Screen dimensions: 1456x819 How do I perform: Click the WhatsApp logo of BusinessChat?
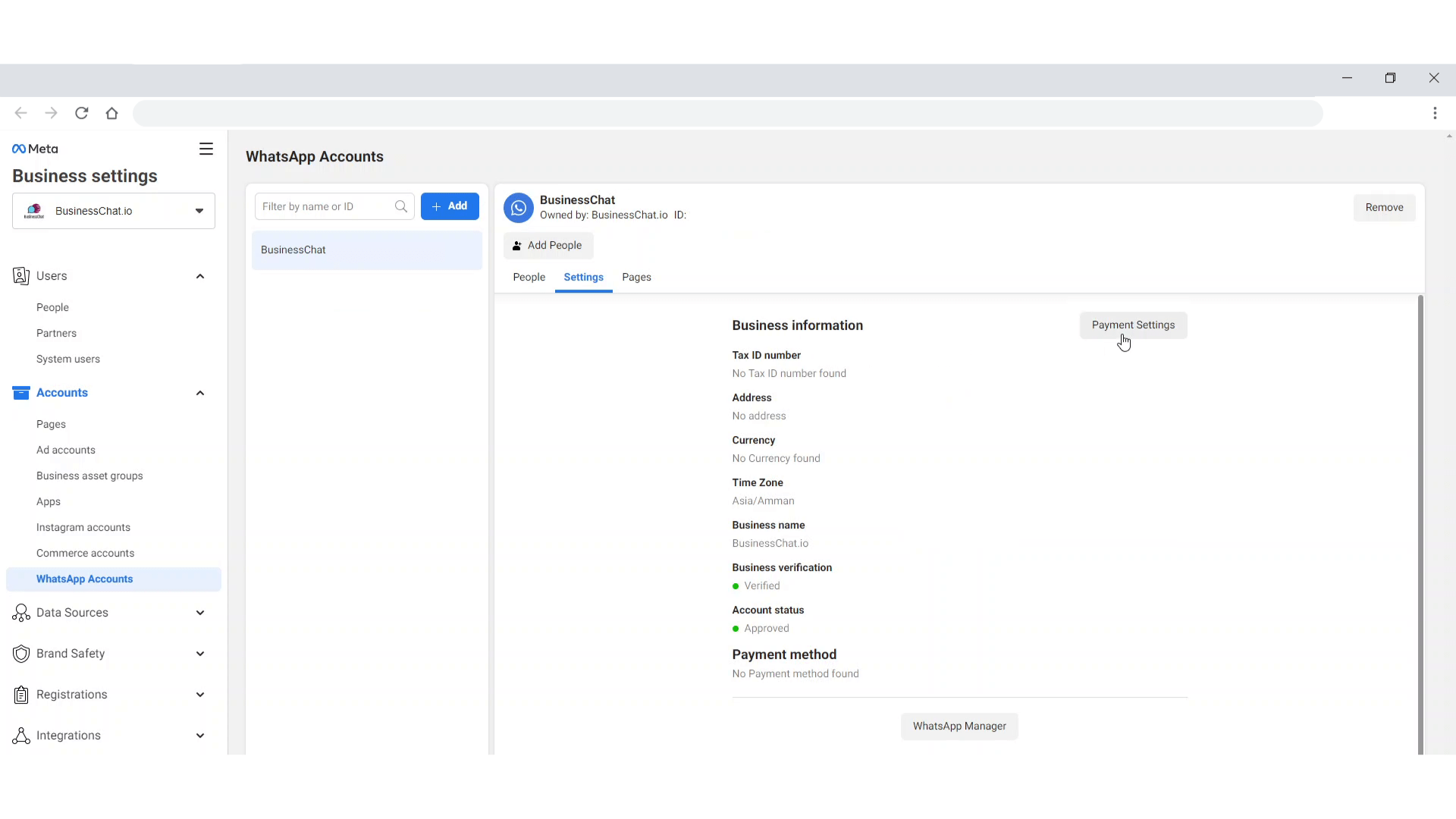point(519,208)
